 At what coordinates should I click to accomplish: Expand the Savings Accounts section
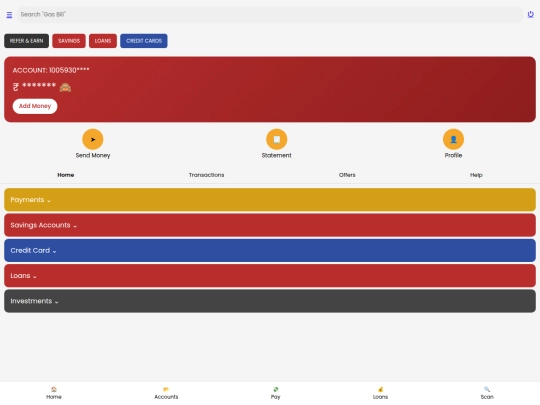point(270,225)
